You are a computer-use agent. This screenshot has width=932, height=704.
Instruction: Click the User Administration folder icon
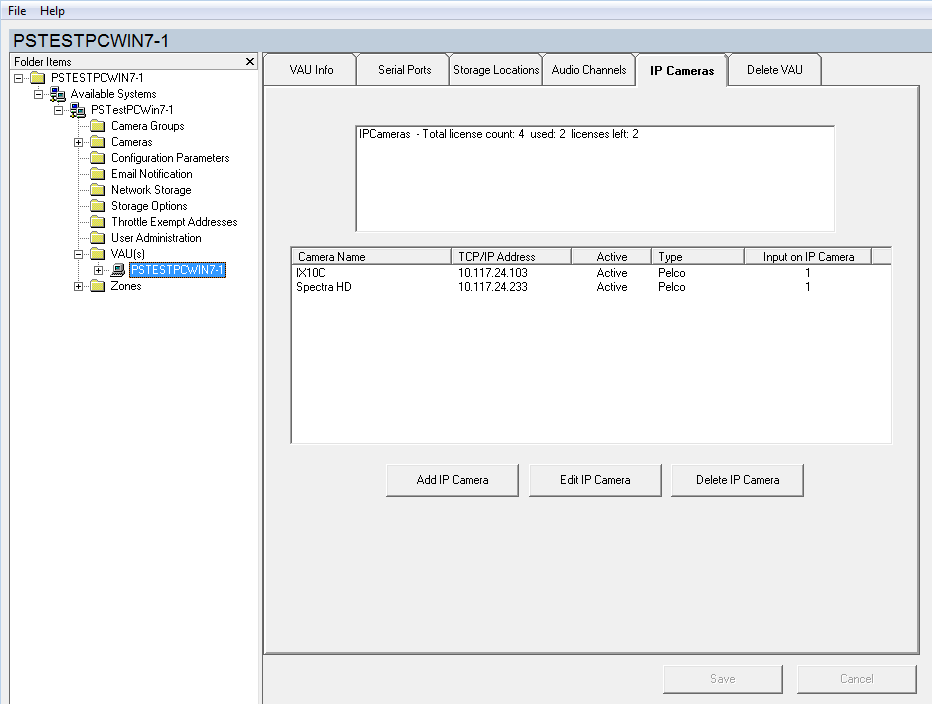(x=98, y=238)
